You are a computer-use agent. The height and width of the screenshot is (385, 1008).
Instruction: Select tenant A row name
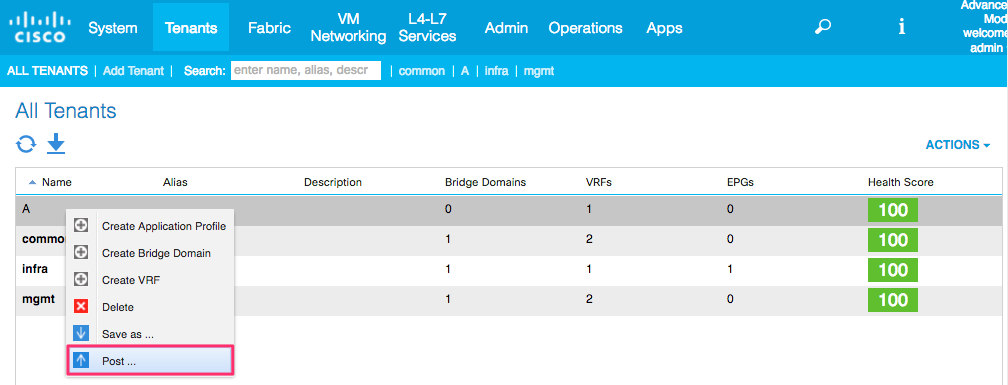point(26,210)
